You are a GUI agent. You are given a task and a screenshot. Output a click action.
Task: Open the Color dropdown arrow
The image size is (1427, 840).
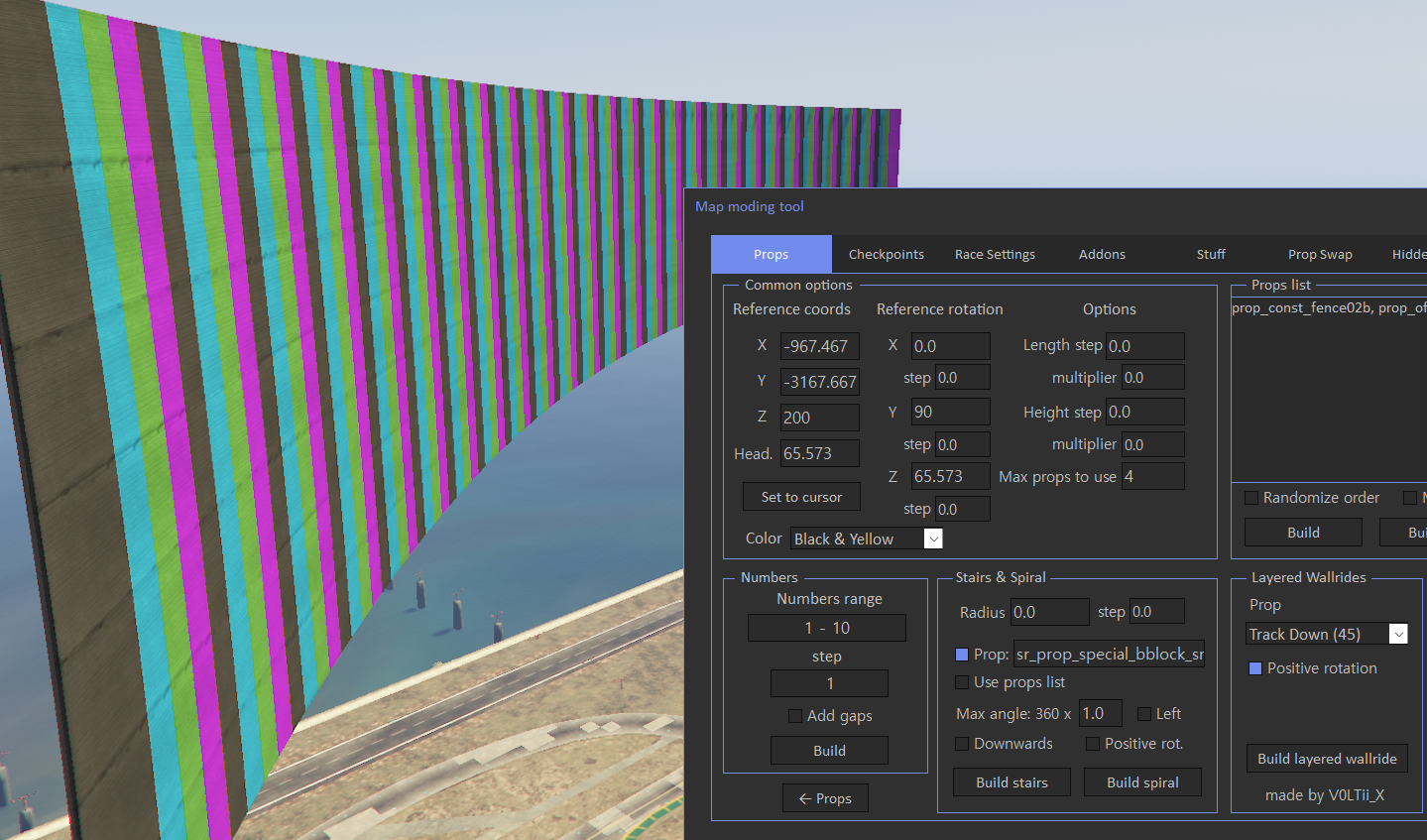click(933, 539)
